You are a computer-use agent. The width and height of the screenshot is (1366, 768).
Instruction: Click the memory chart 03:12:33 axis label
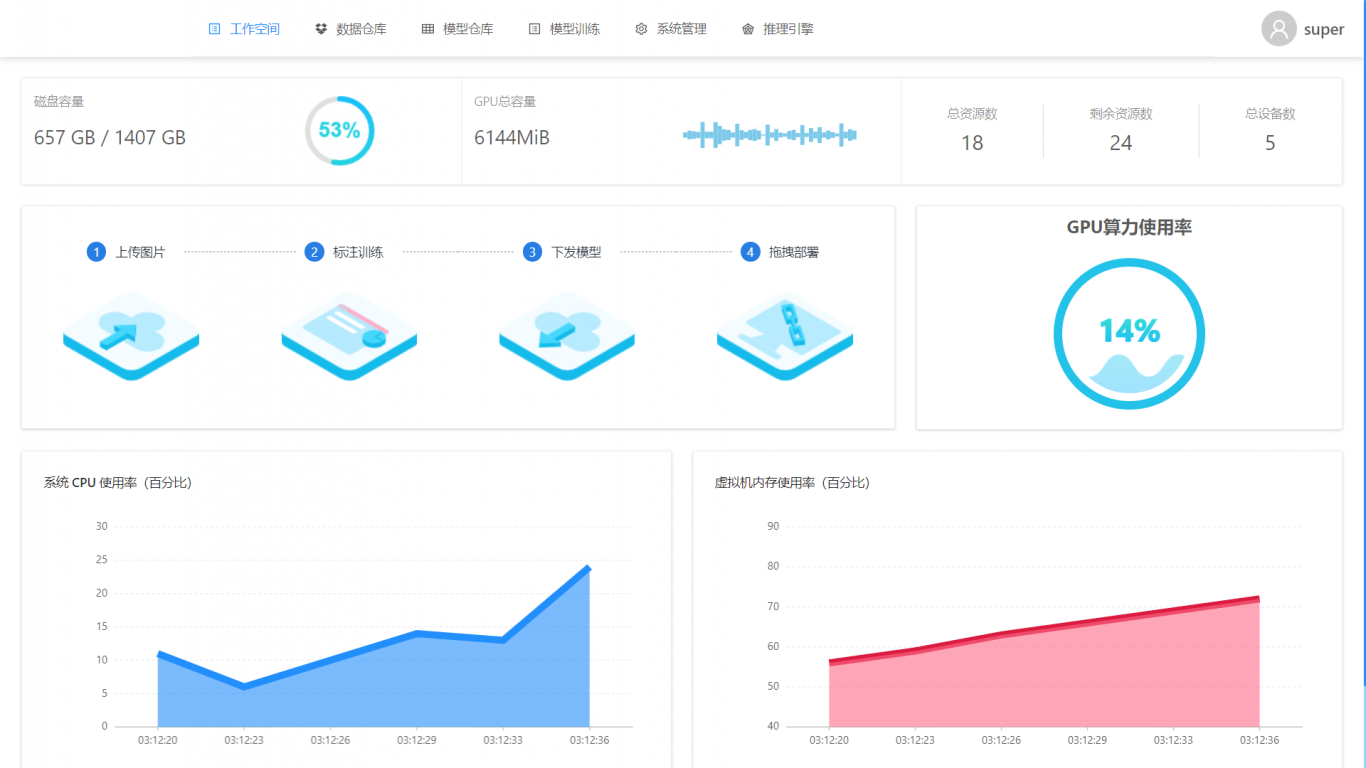tap(1173, 741)
